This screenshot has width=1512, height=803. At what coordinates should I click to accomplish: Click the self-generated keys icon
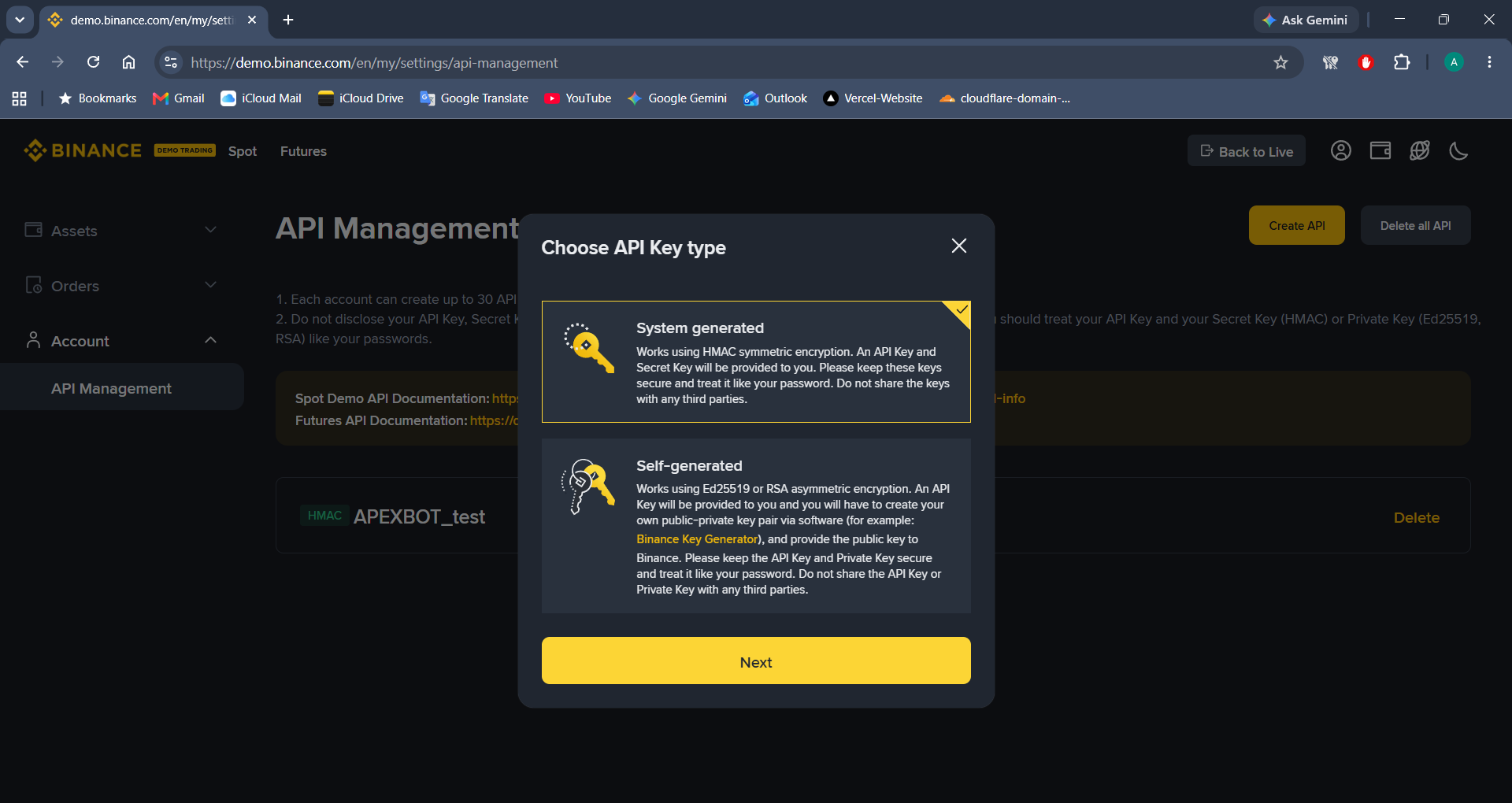tap(587, 487)
